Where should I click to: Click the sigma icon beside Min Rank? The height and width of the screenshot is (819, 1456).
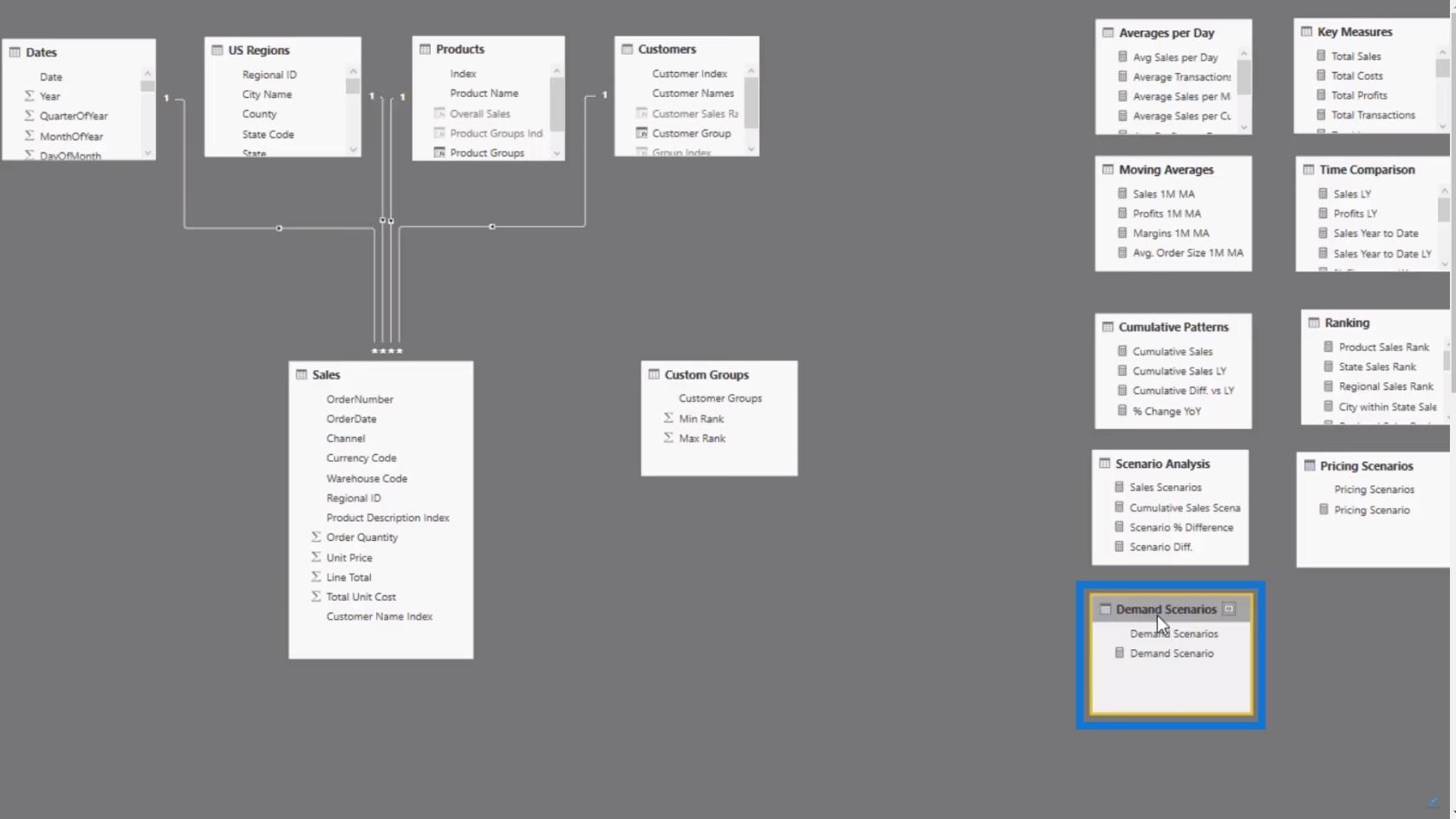coord(668,419)
